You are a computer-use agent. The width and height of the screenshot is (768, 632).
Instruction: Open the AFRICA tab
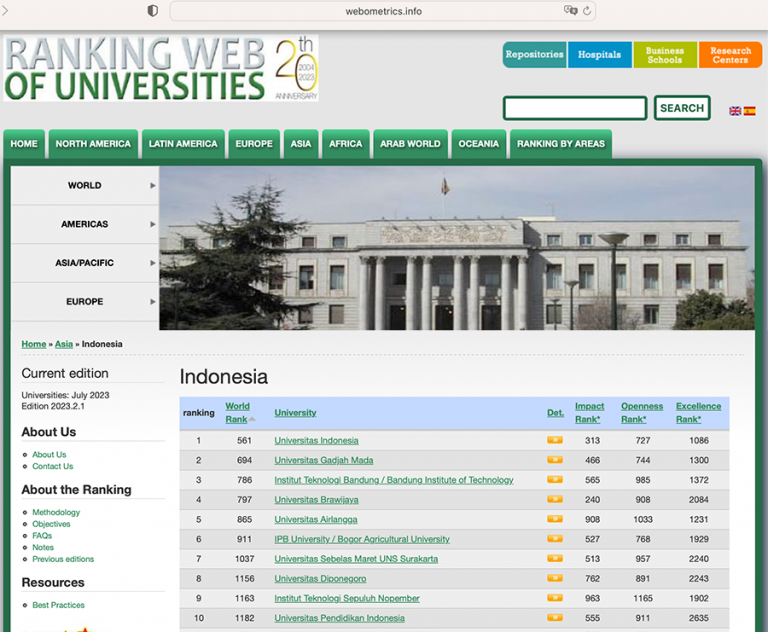[x=346, y=144]
